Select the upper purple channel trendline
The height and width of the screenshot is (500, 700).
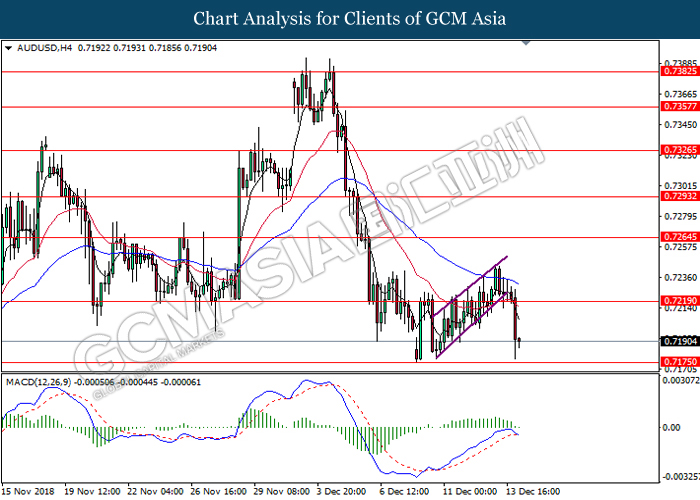pyautogui.click(x=470, y=286)
